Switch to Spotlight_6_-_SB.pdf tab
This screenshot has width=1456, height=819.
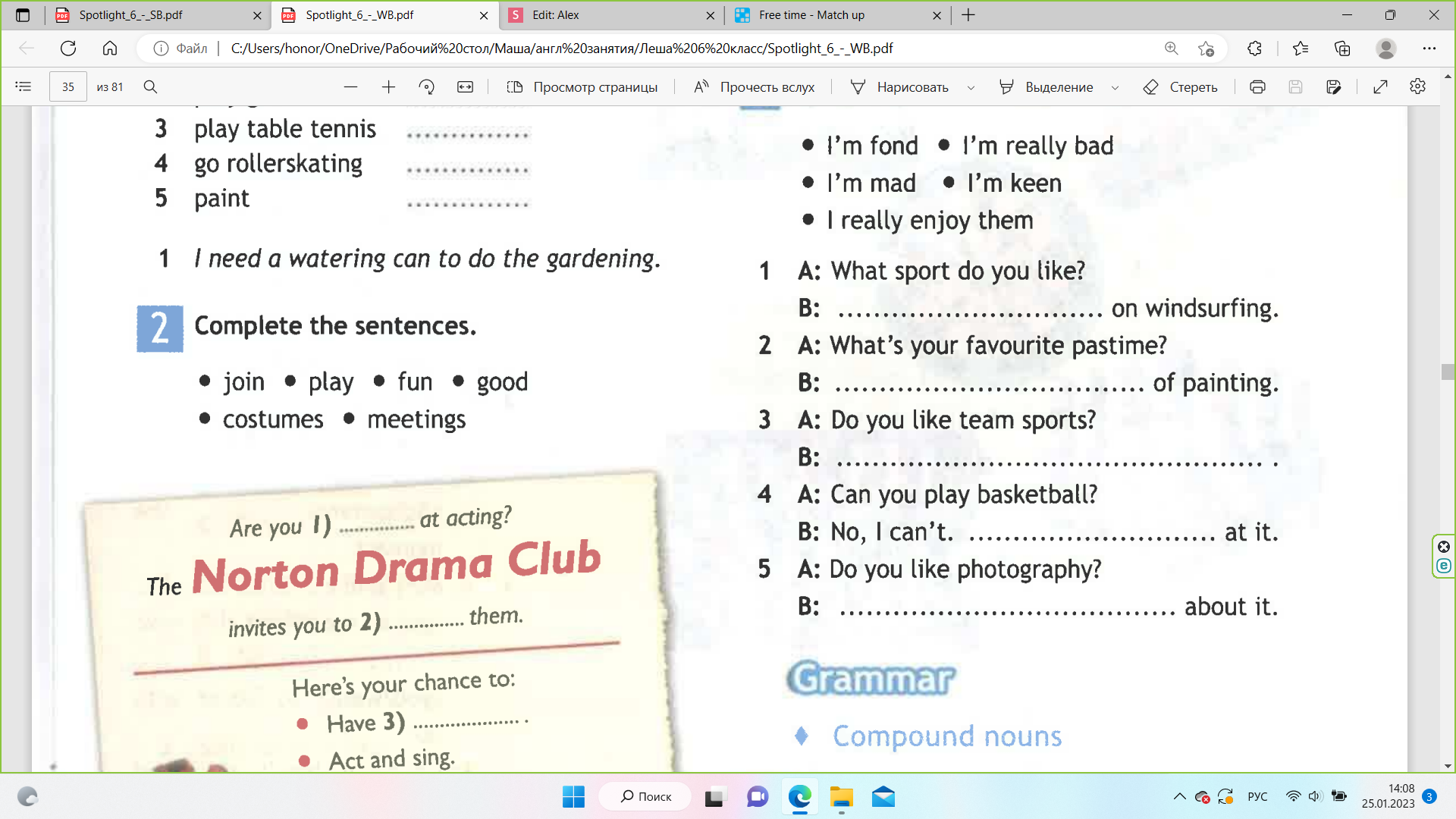(x=130, y=15)
